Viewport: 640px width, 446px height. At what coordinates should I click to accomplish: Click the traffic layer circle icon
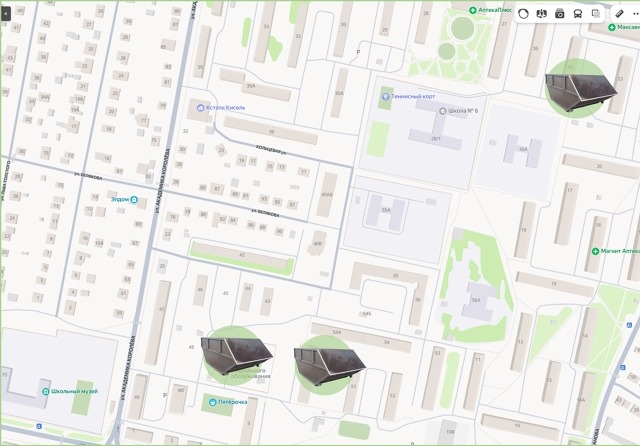pyautogui.click(x=522, y=13)
